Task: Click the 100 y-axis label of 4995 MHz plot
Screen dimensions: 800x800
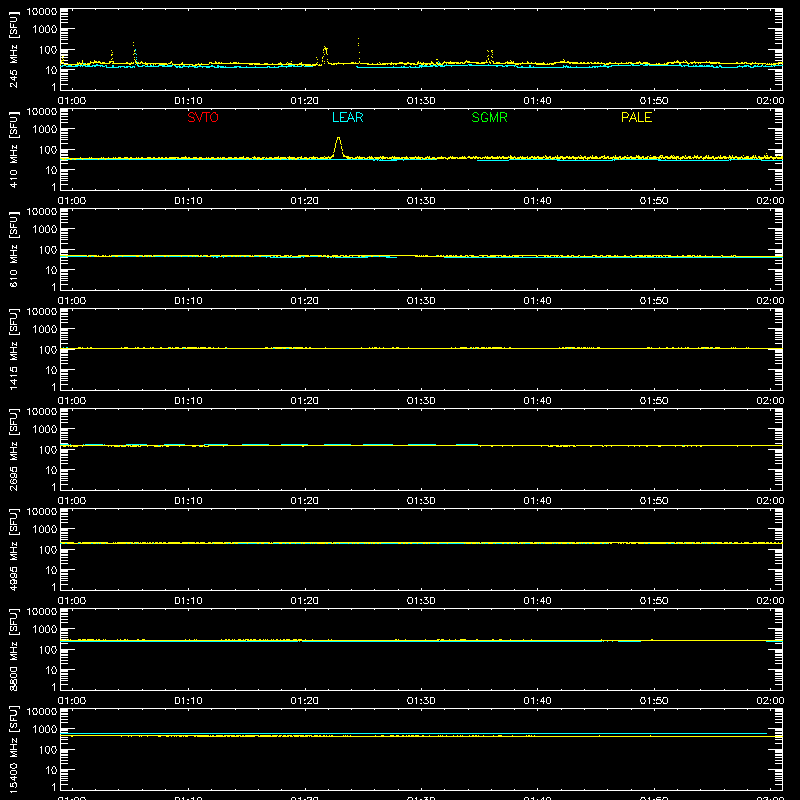Action: [x=48, y=549]
